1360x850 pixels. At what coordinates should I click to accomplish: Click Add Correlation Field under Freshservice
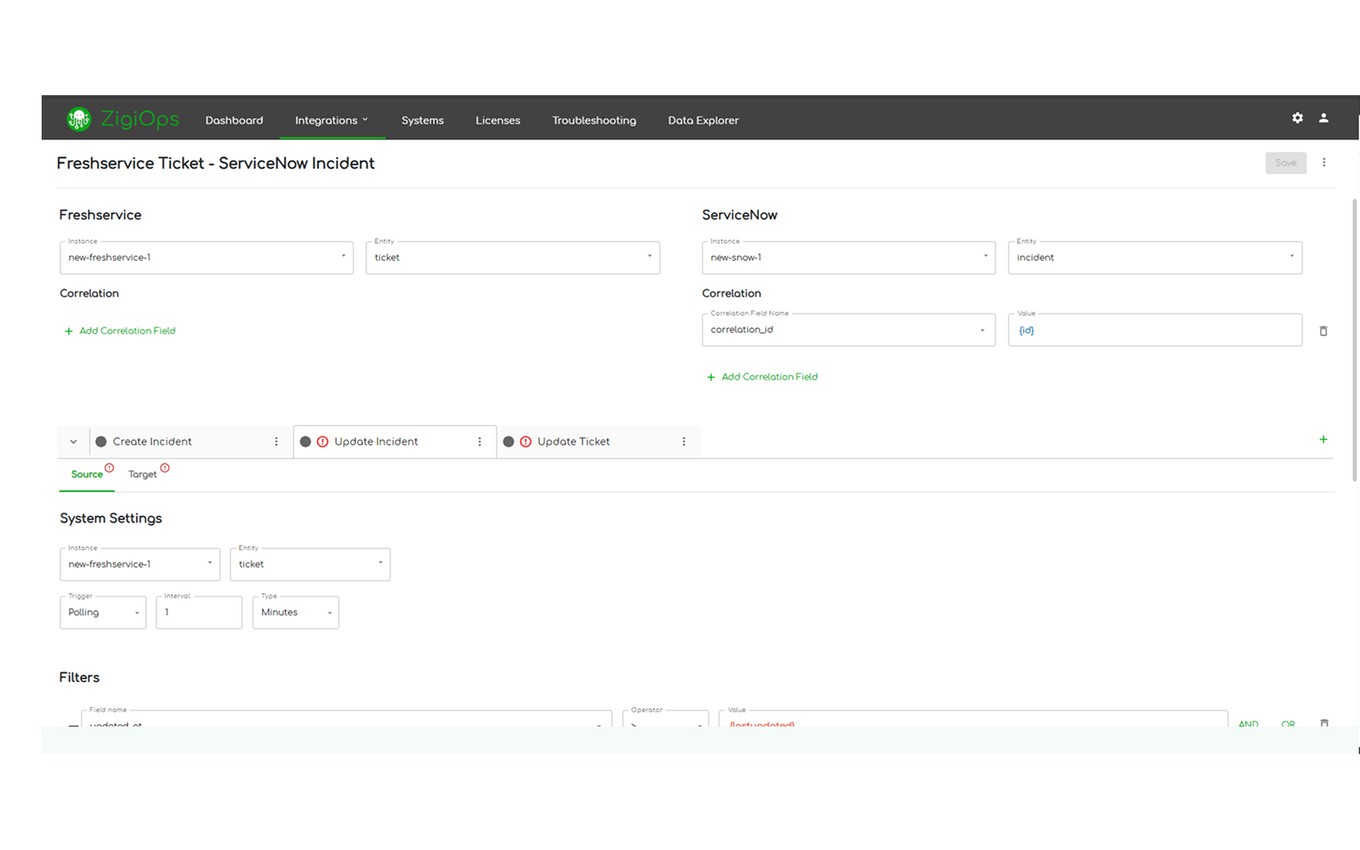pos(120,331)
